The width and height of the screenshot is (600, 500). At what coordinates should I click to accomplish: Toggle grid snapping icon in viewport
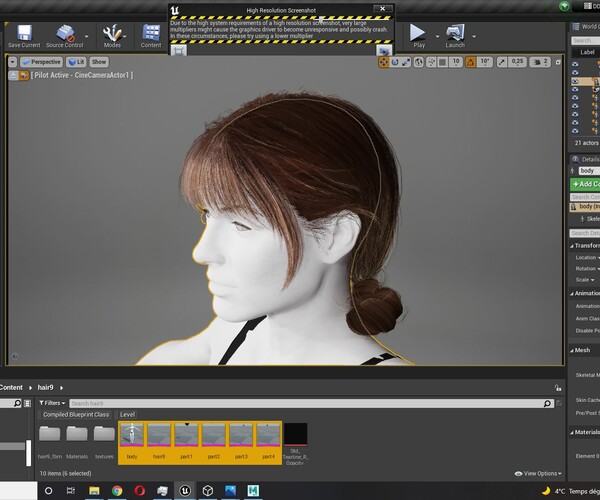coord(443,62)
